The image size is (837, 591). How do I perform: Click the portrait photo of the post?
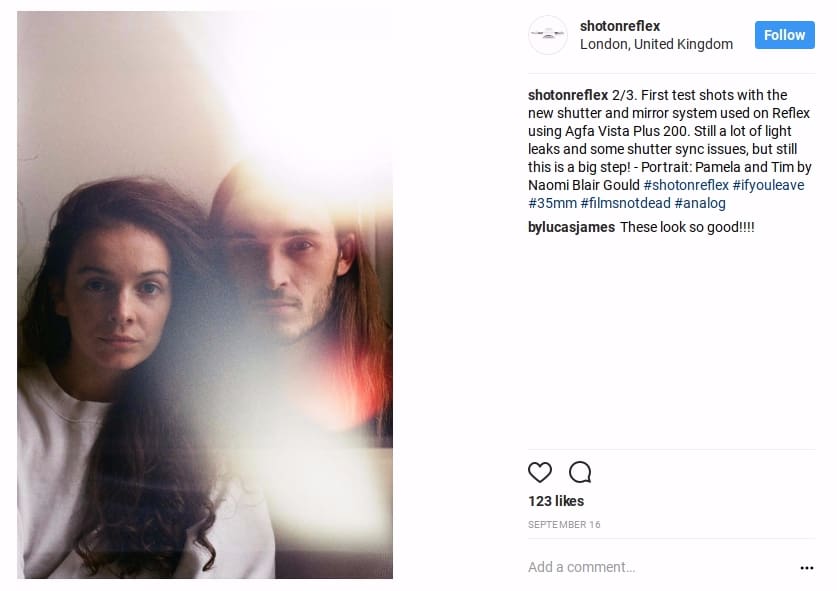pyautogui.click(x=205, y=295)
